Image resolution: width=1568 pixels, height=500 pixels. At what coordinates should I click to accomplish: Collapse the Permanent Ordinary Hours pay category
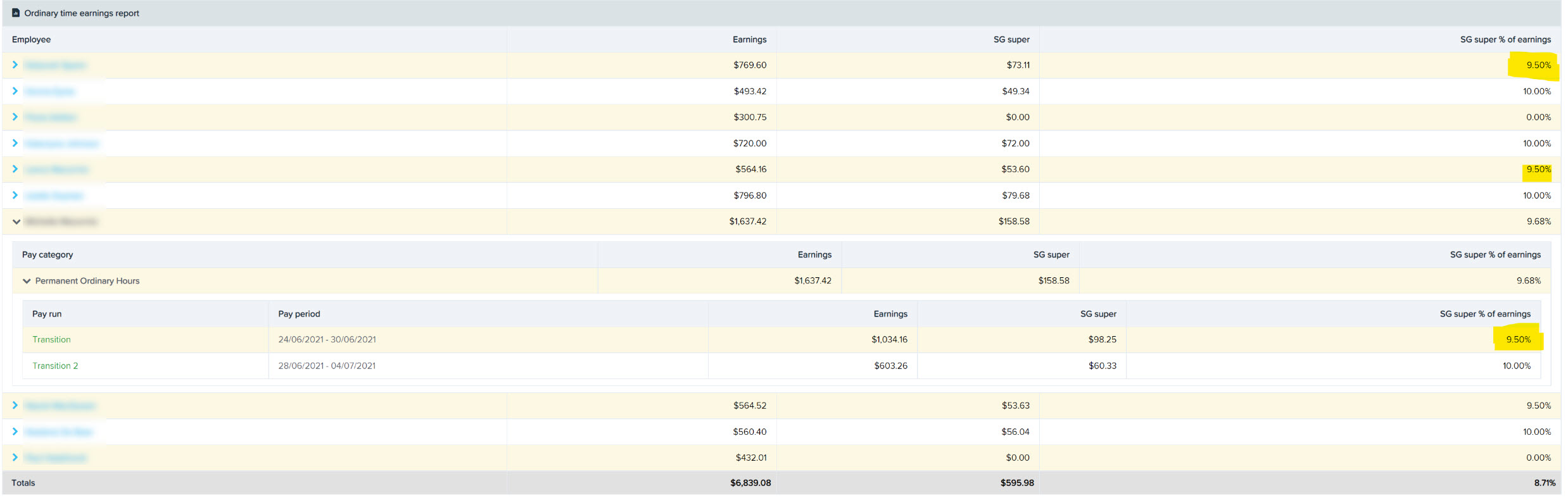(x=27, y=281)
